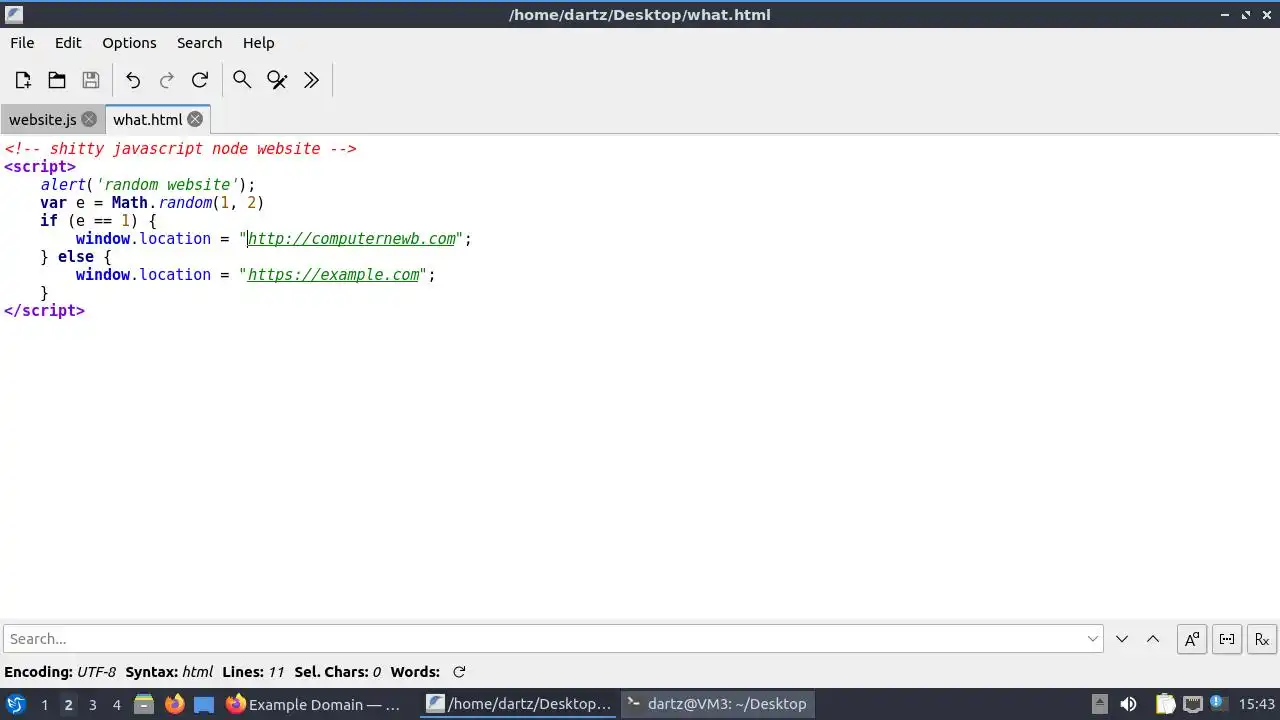Click the alert('random website') line
This screenshot has height=720, width=1280.
coord(148,185)
